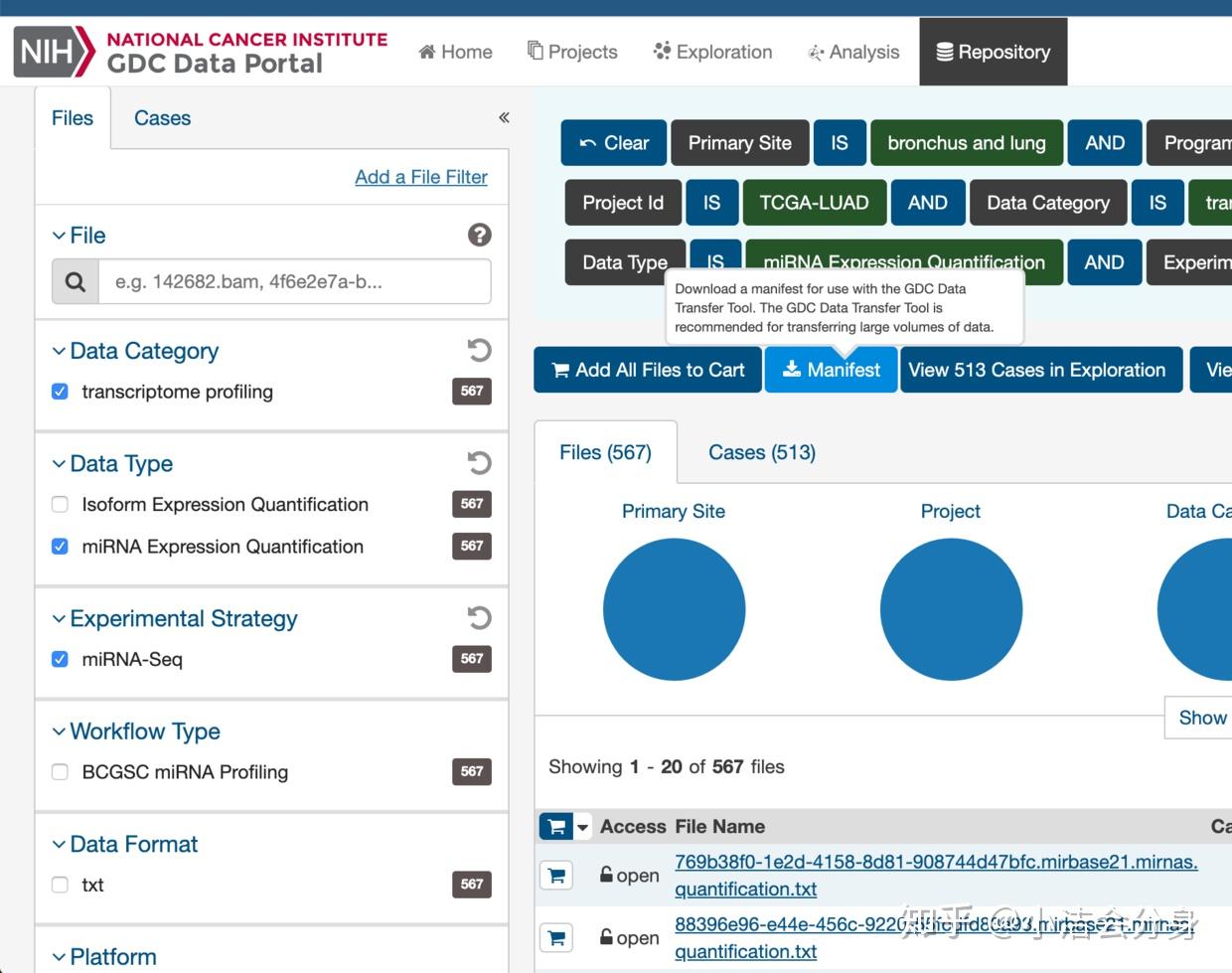The width and height of the screenshot is (1232, 973).
Task: Open the Exploration menu item
Action: [712, 52]
